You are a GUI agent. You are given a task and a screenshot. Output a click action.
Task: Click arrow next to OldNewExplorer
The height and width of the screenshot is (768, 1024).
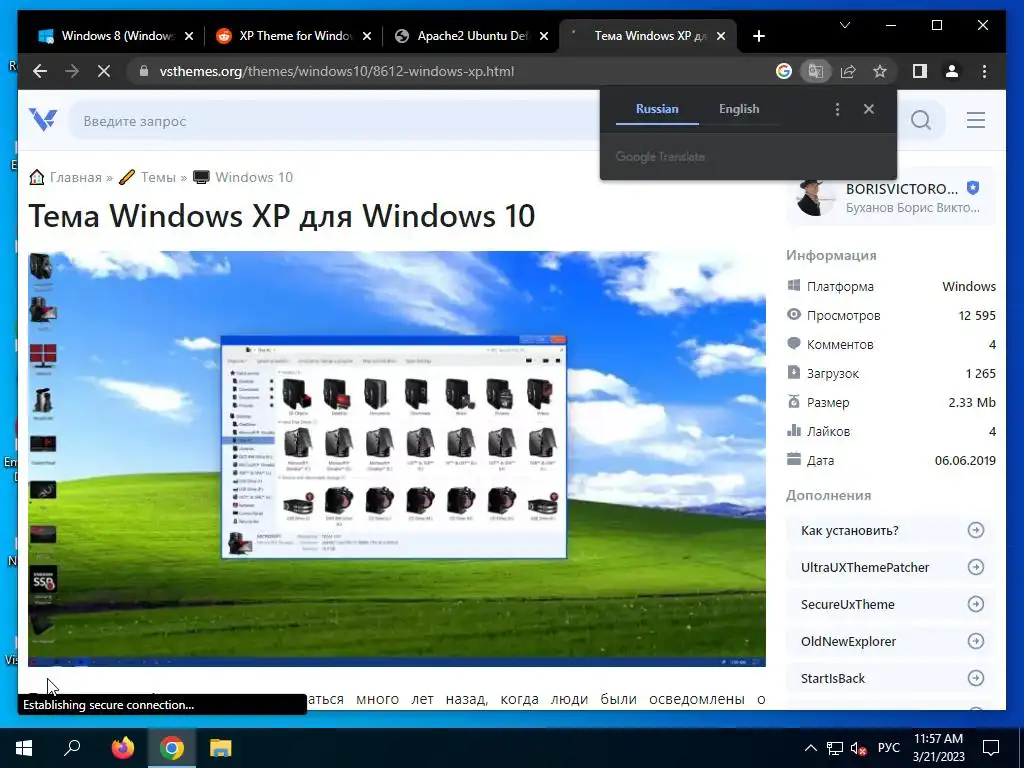[976, 641]
